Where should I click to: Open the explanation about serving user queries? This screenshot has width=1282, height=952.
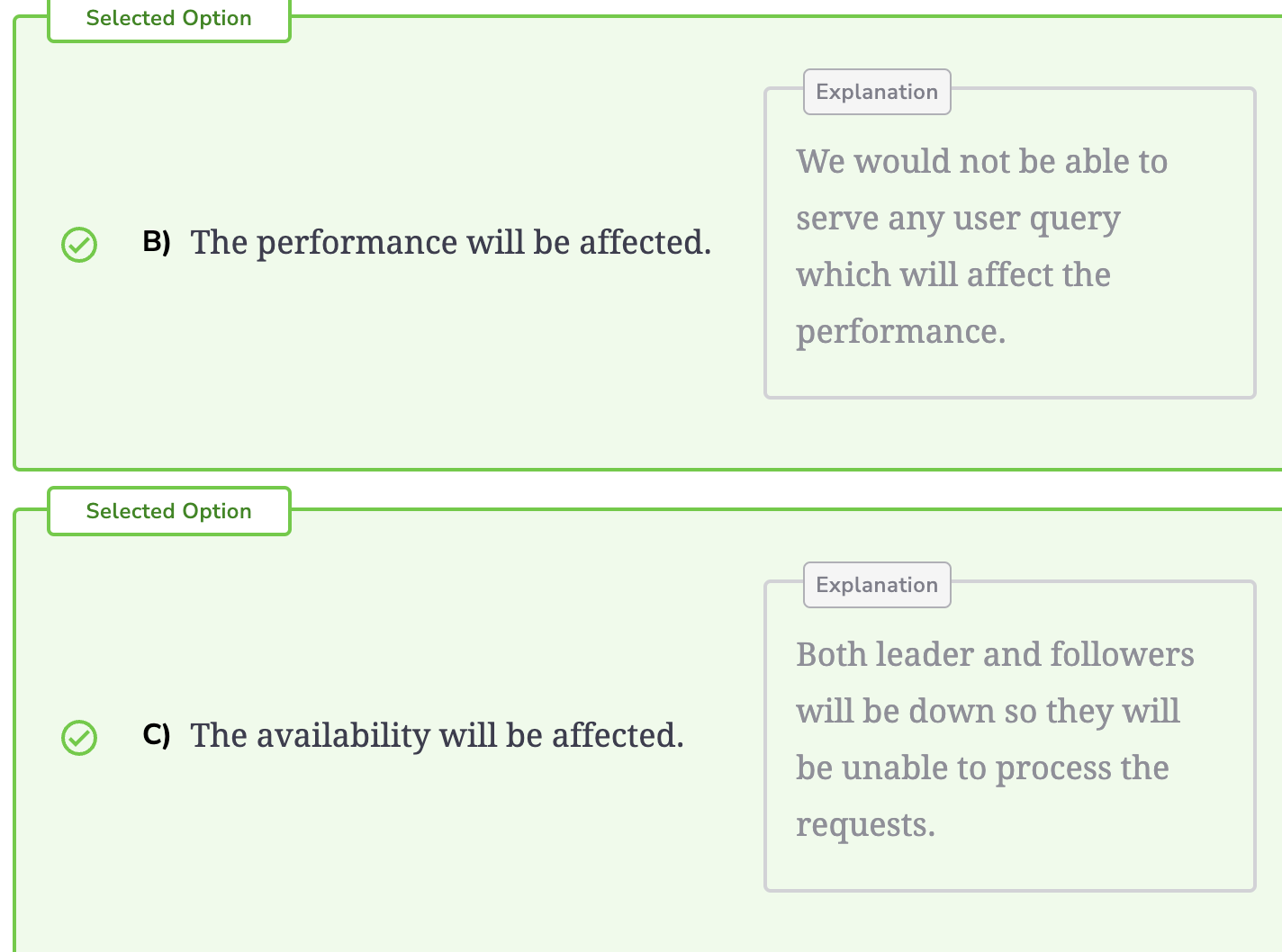[1010, 243]
